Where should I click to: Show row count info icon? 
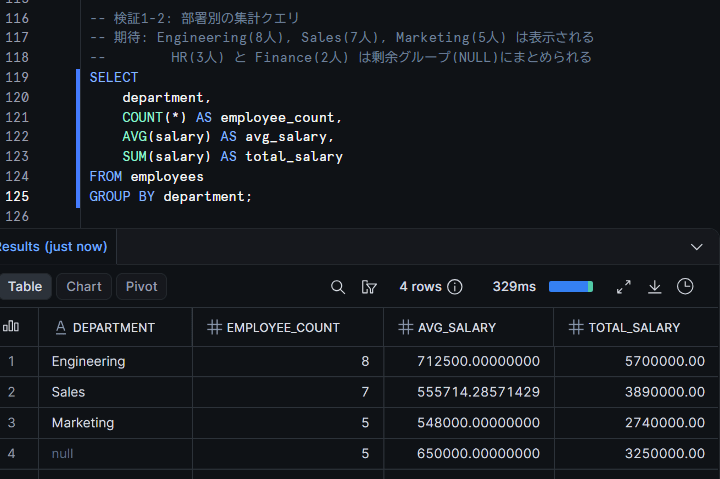click(x=455, y=287)
